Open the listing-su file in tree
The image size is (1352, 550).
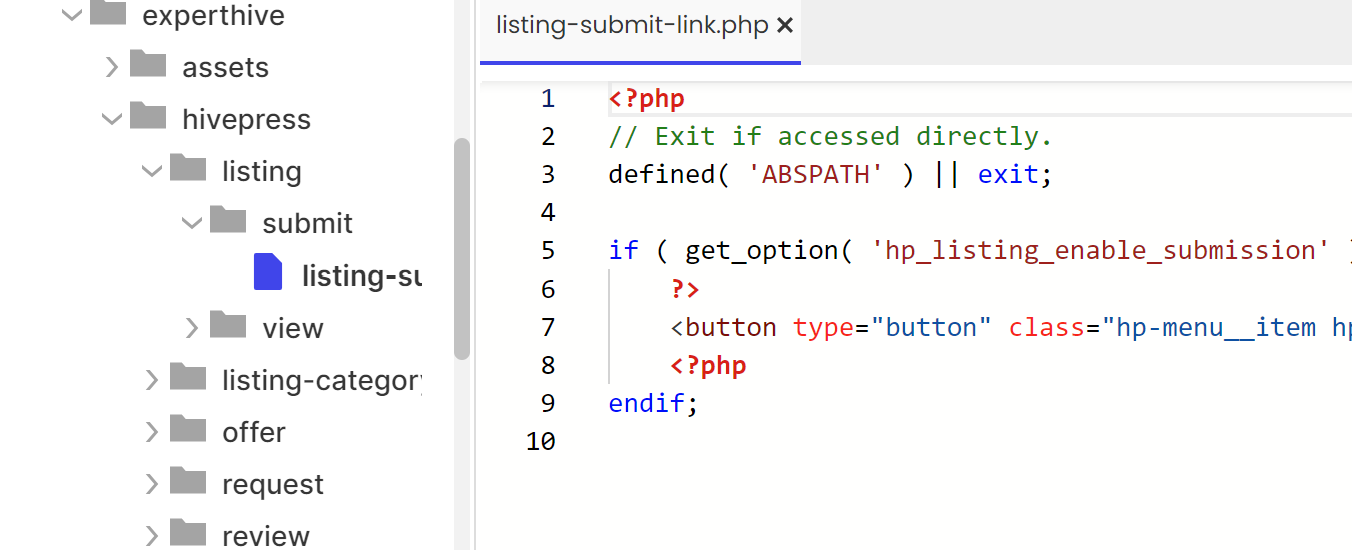point(361,275)
